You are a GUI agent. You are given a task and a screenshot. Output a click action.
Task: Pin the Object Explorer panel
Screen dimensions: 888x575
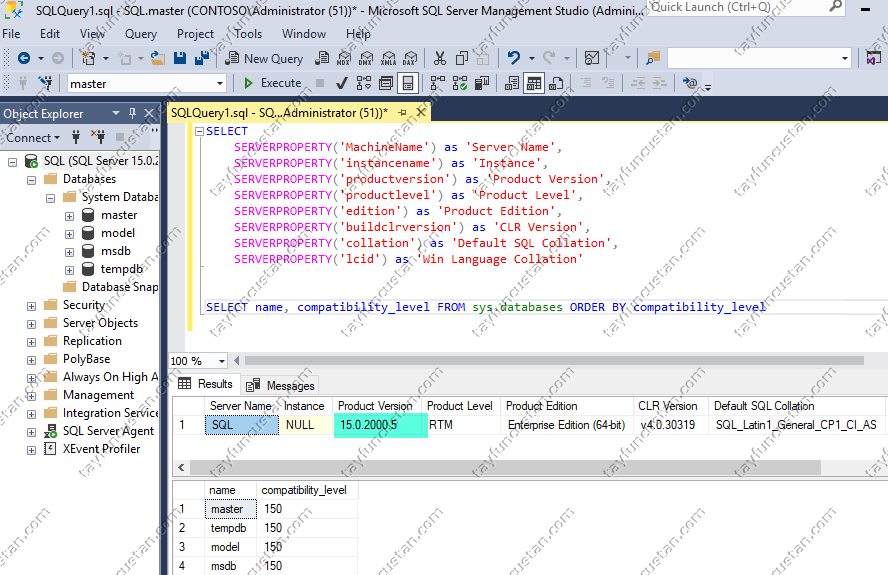133,113
